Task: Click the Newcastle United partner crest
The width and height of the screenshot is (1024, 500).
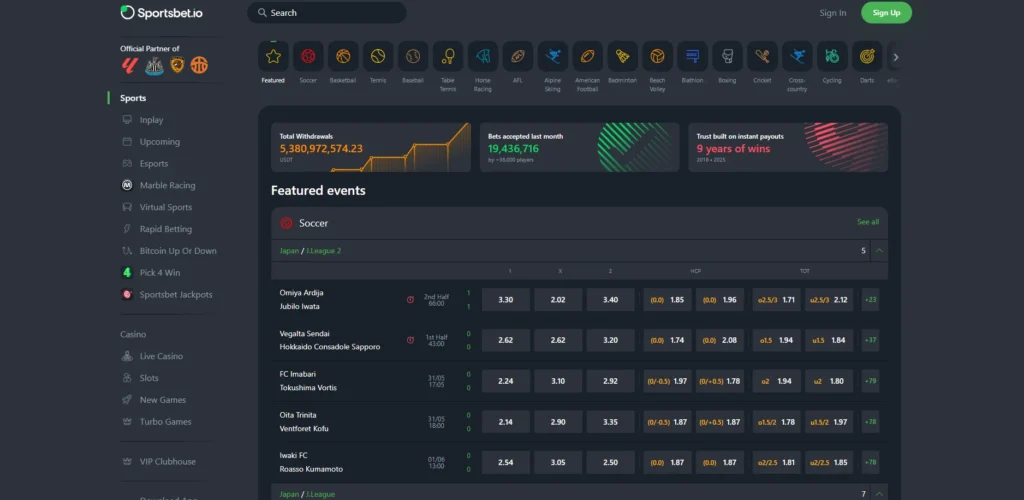Action: 154,65
